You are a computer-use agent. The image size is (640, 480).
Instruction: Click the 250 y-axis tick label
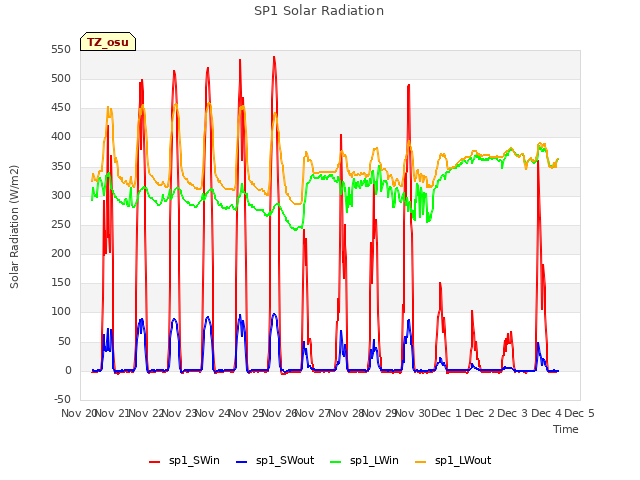pyautogui.click(x=61, y=224)
